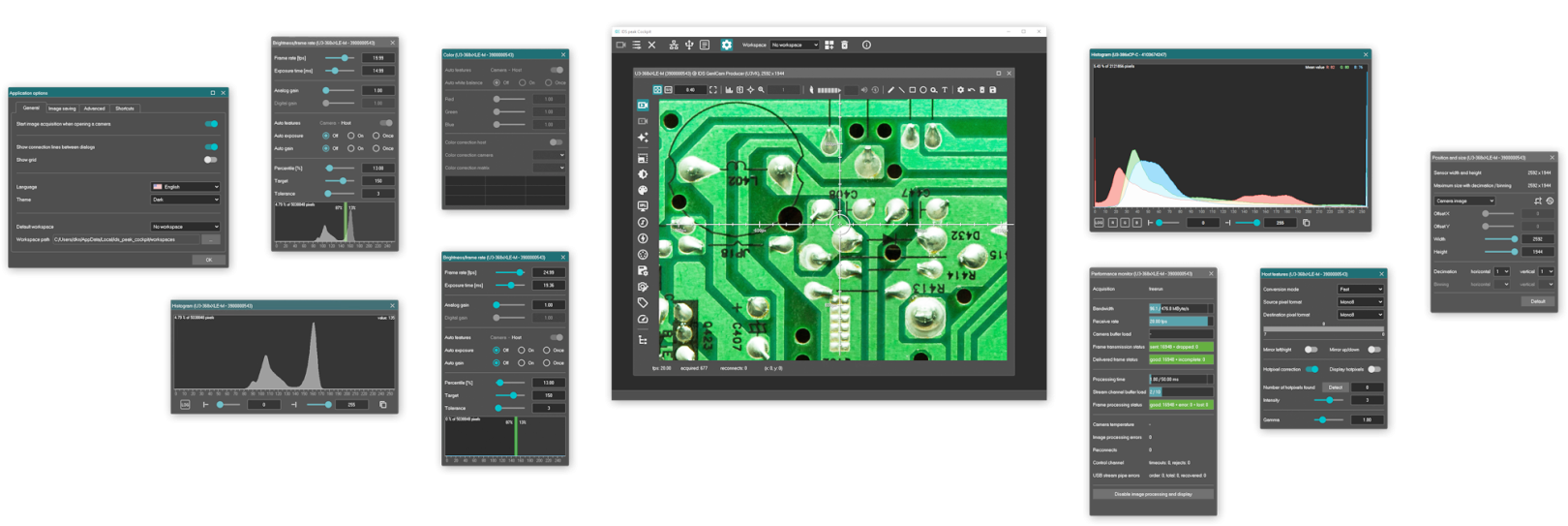The image size is (1568, 526).
Task: Open the Default workspace dropdown
Action: [185, 227]
